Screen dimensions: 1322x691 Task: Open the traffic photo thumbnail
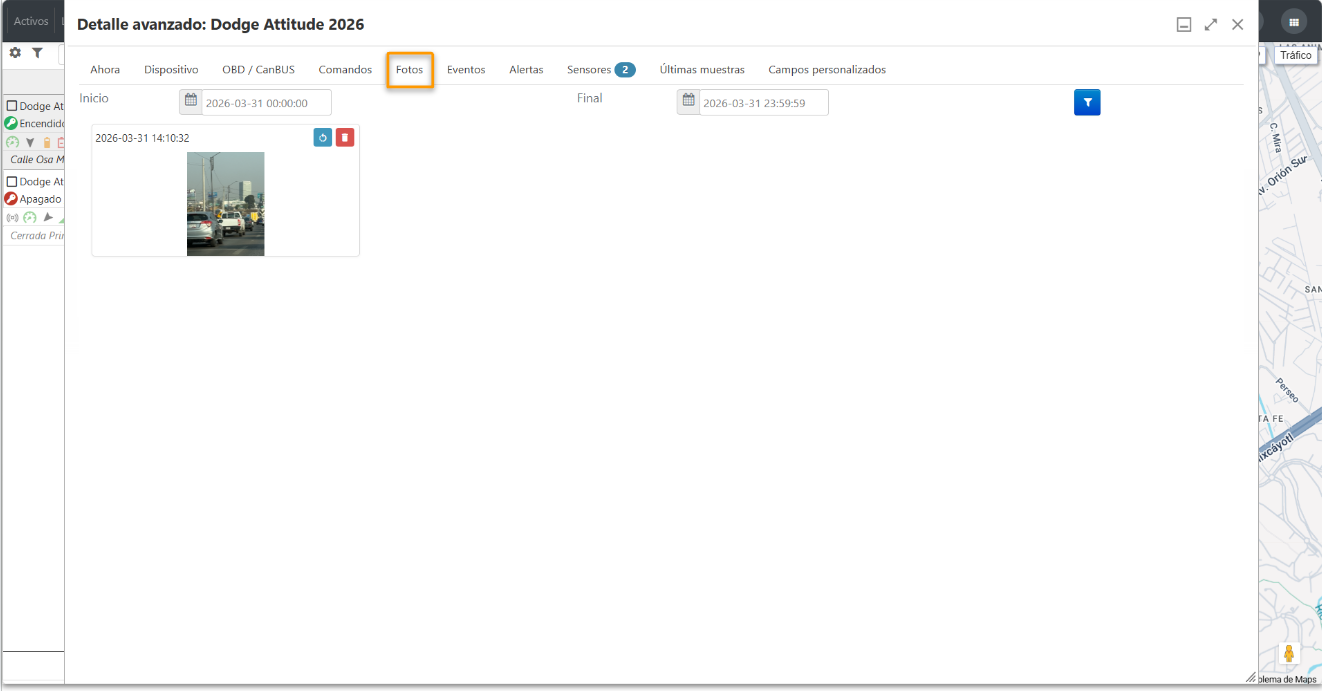click(226, 204)
